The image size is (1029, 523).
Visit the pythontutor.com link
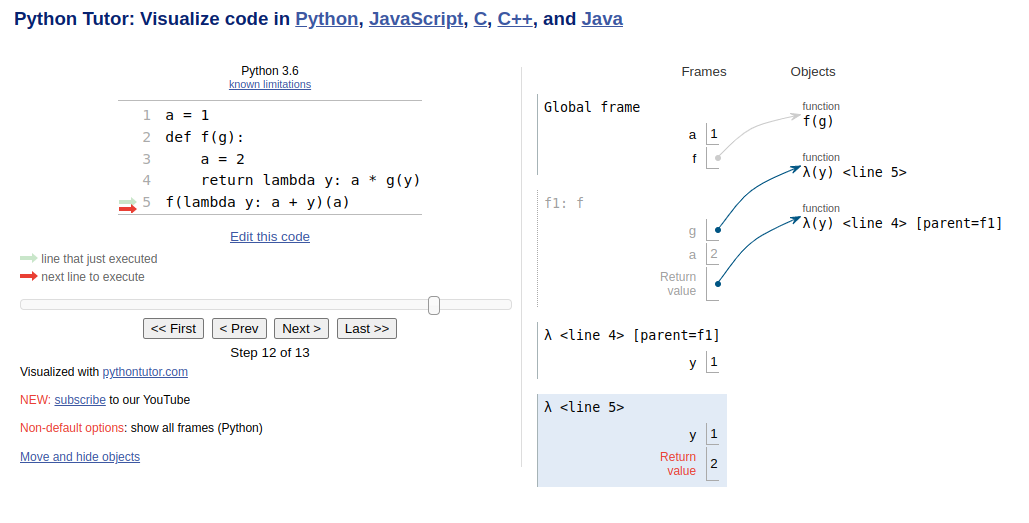coord(145,372)
